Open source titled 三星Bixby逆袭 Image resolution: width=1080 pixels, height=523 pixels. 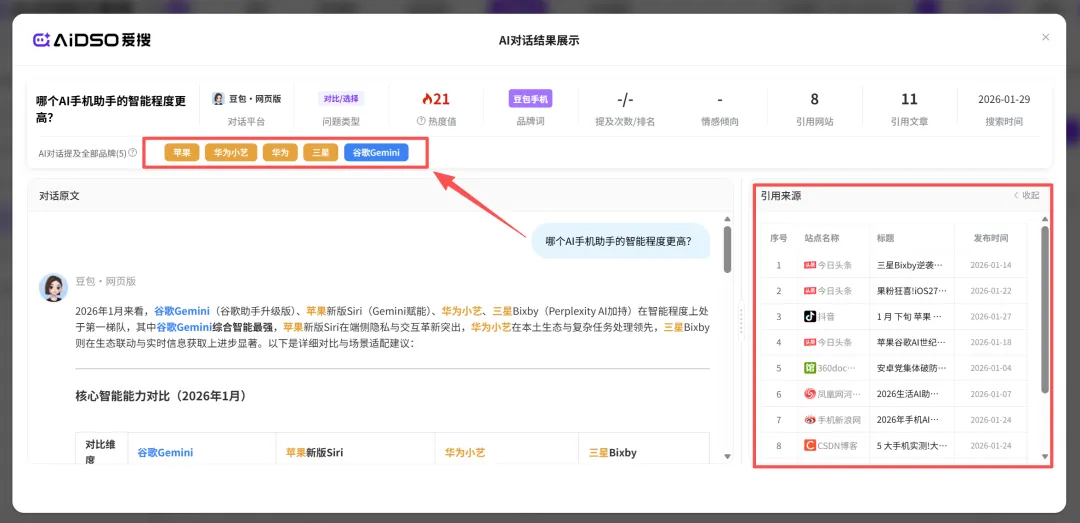click(909, 265)
